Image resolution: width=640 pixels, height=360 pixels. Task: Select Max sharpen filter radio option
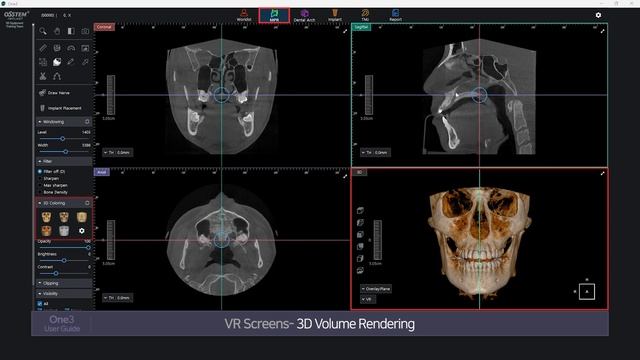point(40,185)
